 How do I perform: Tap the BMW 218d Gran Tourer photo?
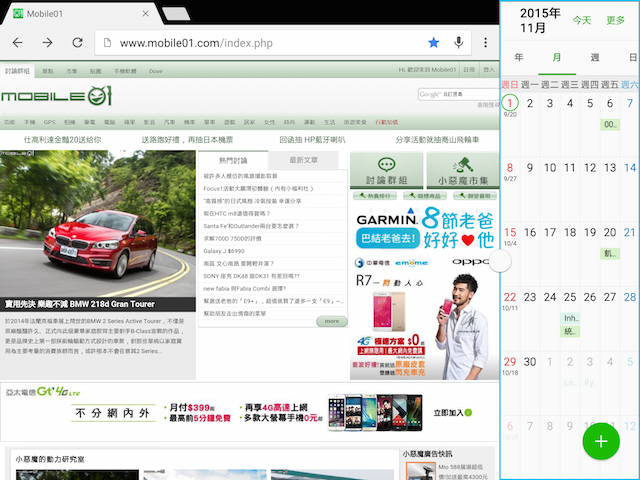98,223
